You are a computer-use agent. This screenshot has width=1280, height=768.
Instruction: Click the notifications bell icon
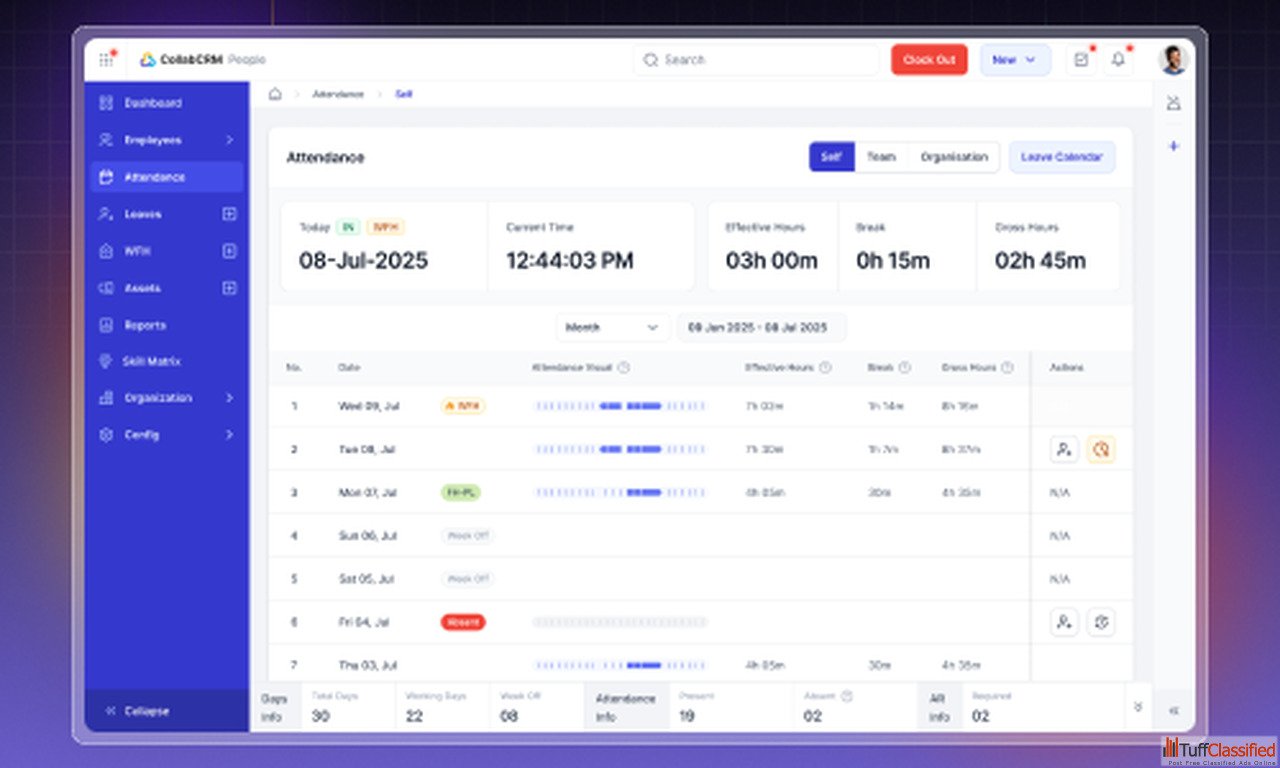1118,60
